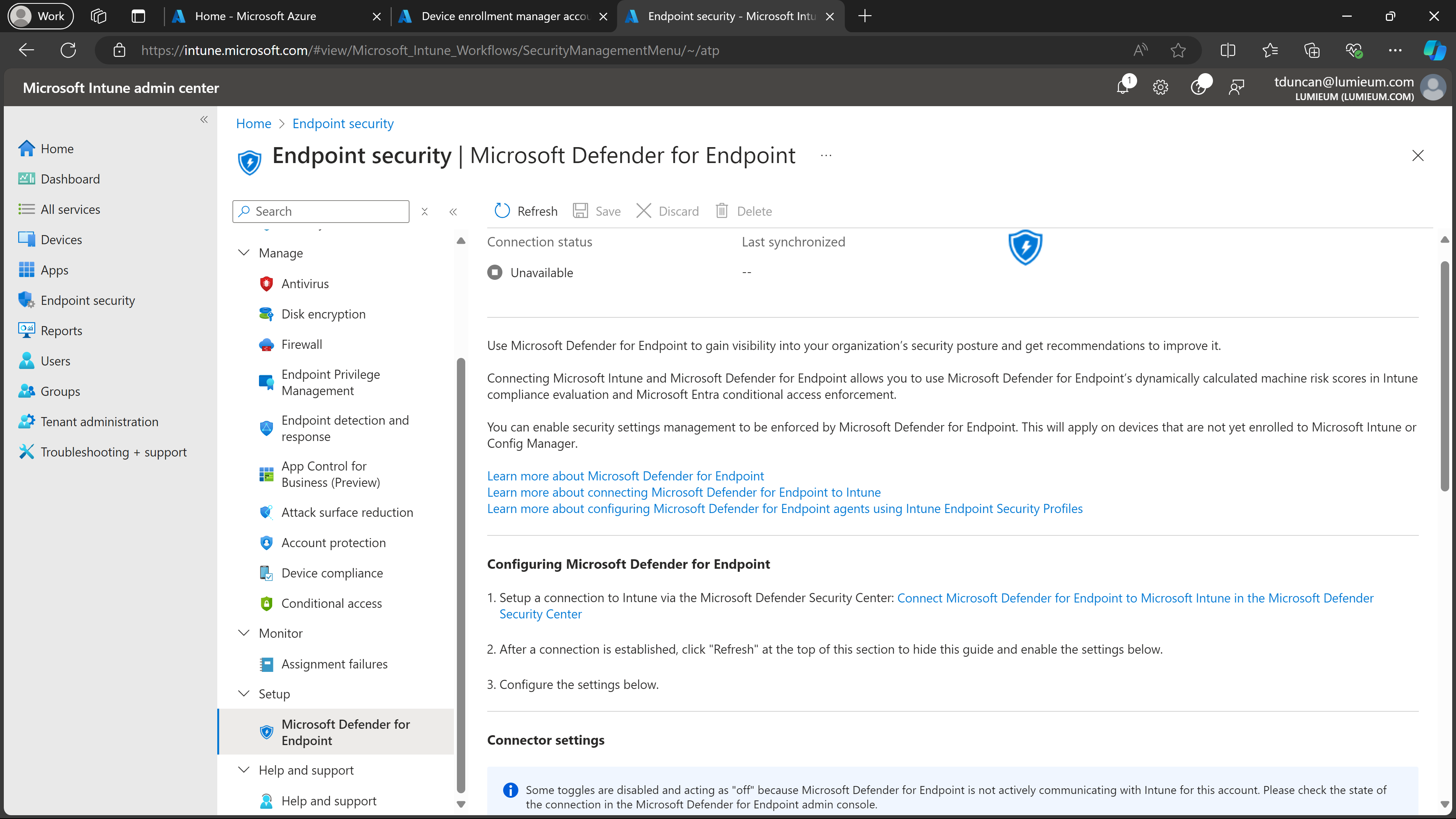
Task: Open Learn more about Microsoft Defender for Endpoint
Action: (x=625, y=476)
